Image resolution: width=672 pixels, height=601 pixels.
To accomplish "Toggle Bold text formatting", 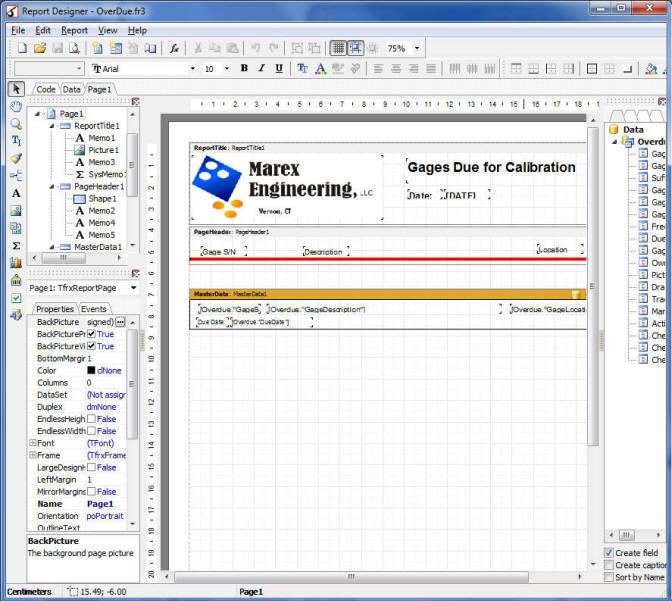I will coord(244,68).
